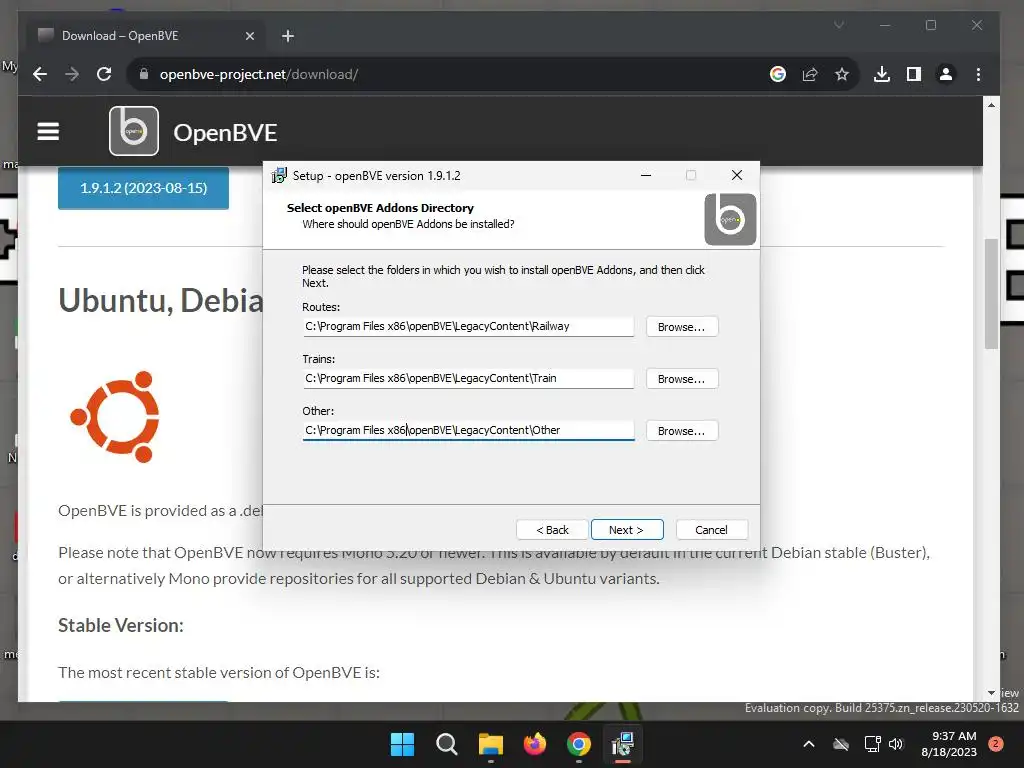View site information lock icon

[144, 74]
